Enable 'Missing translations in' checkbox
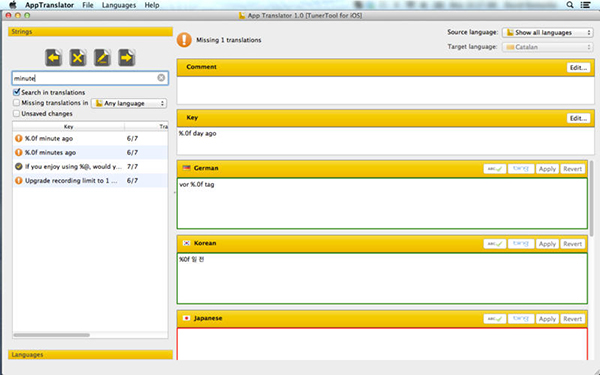Screen dimensions: 600x375 click(16, 103)
